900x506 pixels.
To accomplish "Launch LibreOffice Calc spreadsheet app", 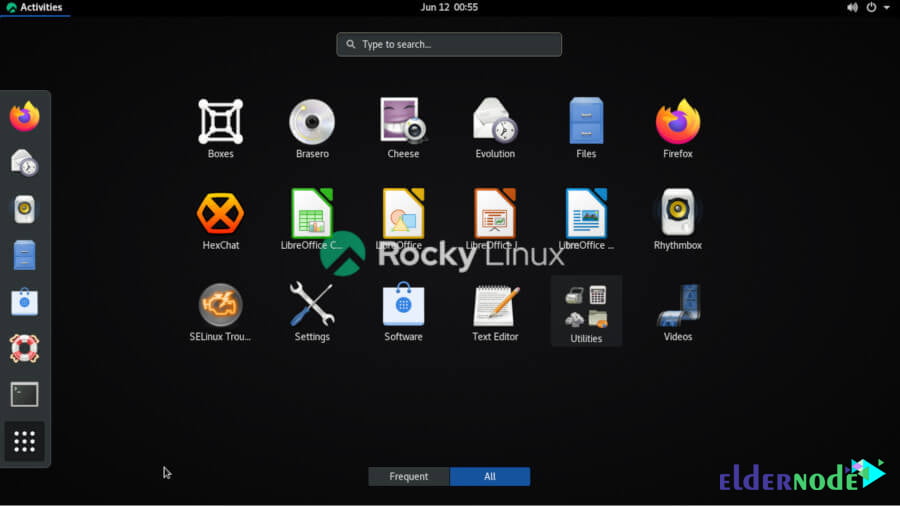I will (x=312, y=219).
